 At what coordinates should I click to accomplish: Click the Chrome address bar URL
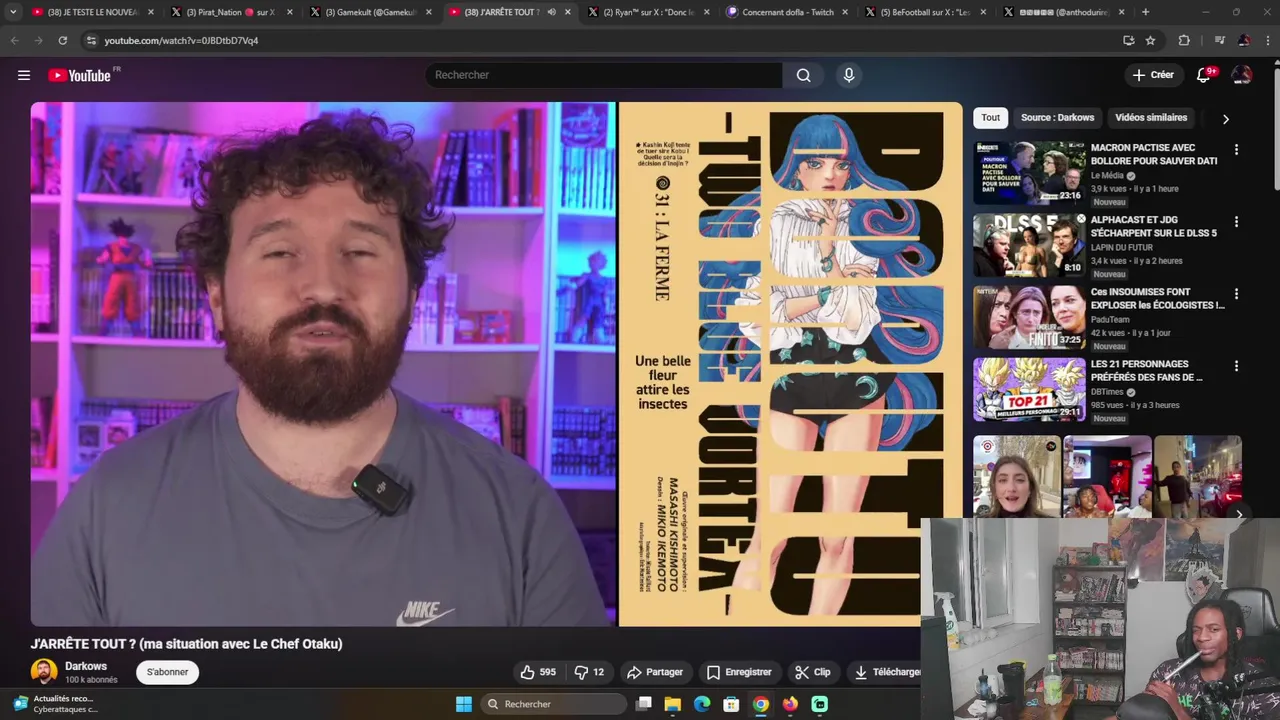(181, 40)
